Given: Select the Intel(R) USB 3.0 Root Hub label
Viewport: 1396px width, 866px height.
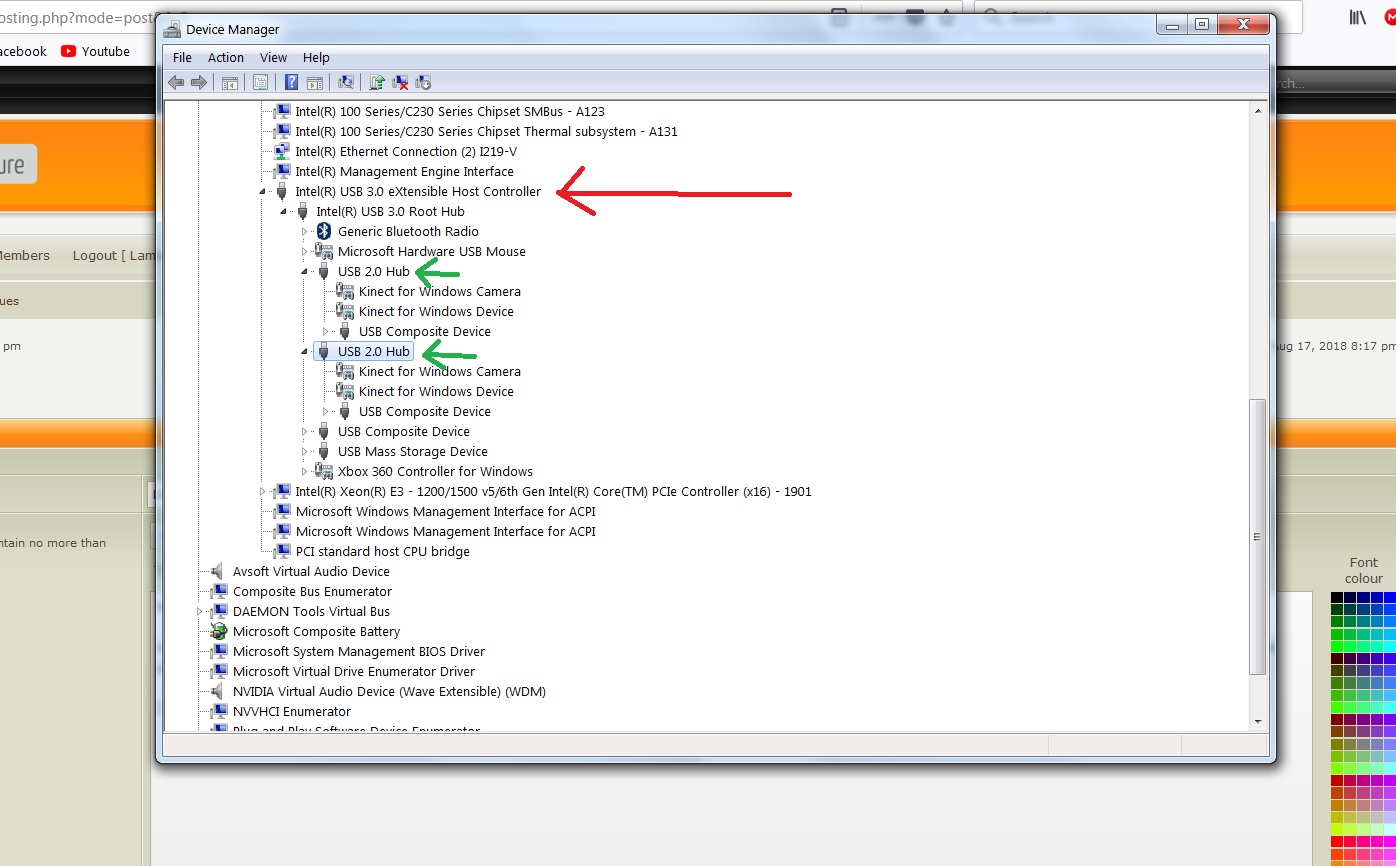Looking at the screenshot, I should (x=390, y=211).
